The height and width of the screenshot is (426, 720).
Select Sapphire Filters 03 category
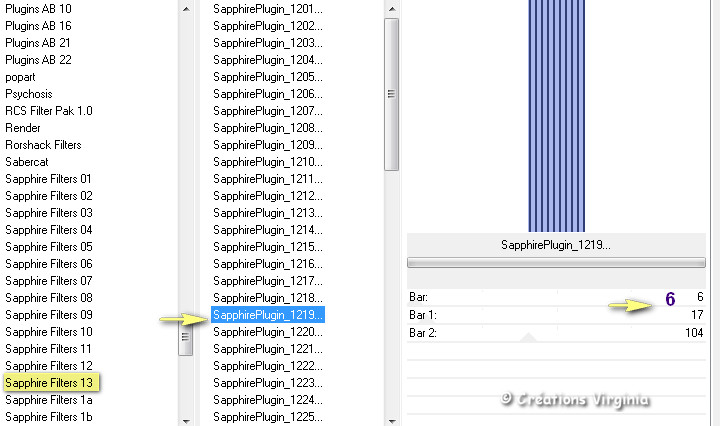click(49, 213)
